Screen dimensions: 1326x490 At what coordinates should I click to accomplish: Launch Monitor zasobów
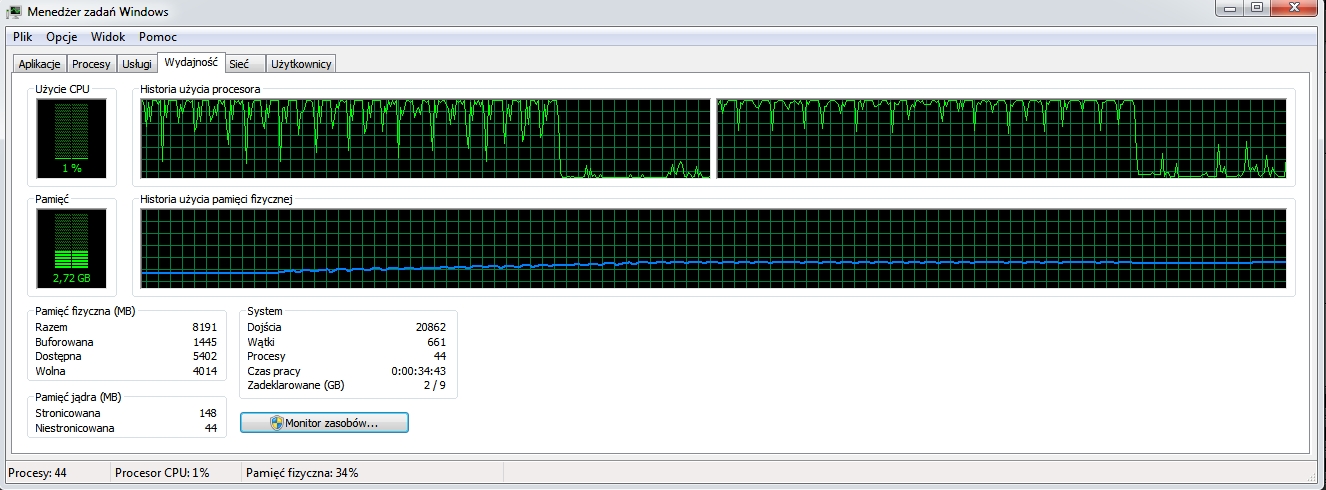click(324, 423)
